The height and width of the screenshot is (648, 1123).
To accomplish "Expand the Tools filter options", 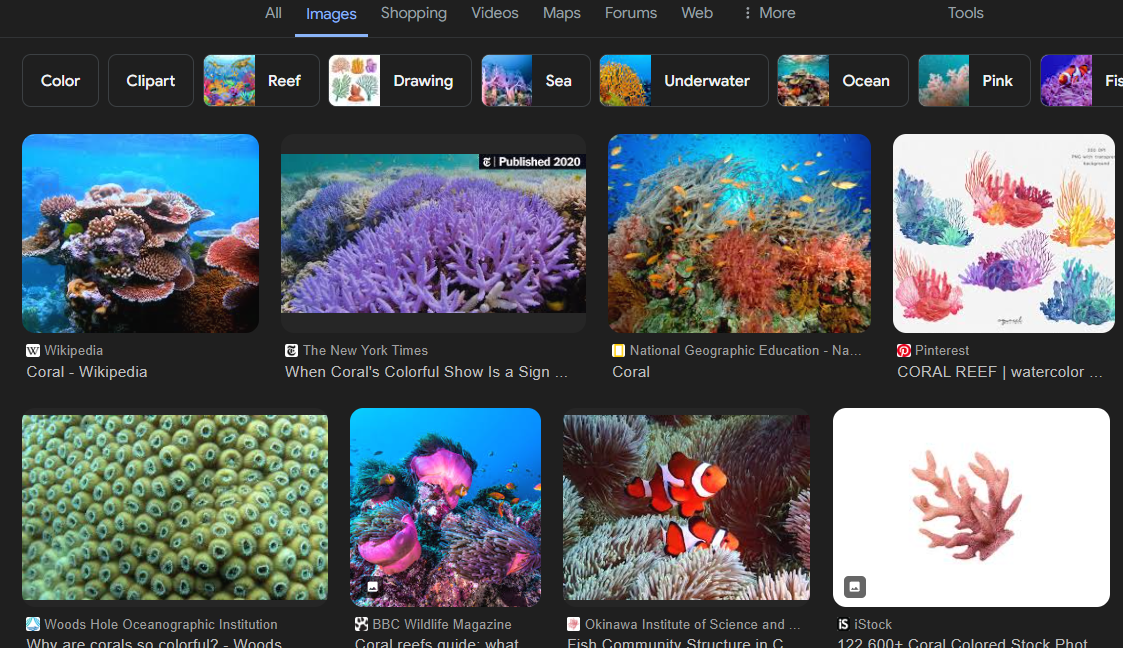I will pos(965,13).
